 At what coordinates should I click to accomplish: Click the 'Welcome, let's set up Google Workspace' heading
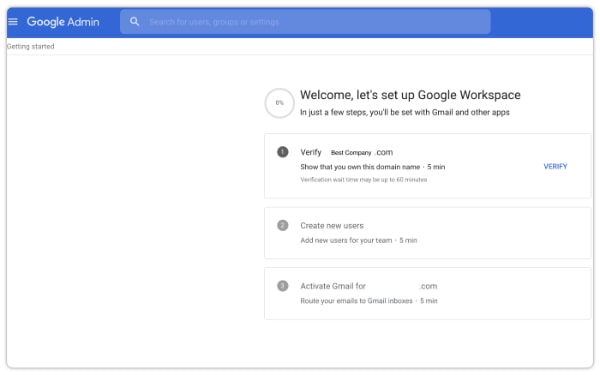(x=410, y=95)
